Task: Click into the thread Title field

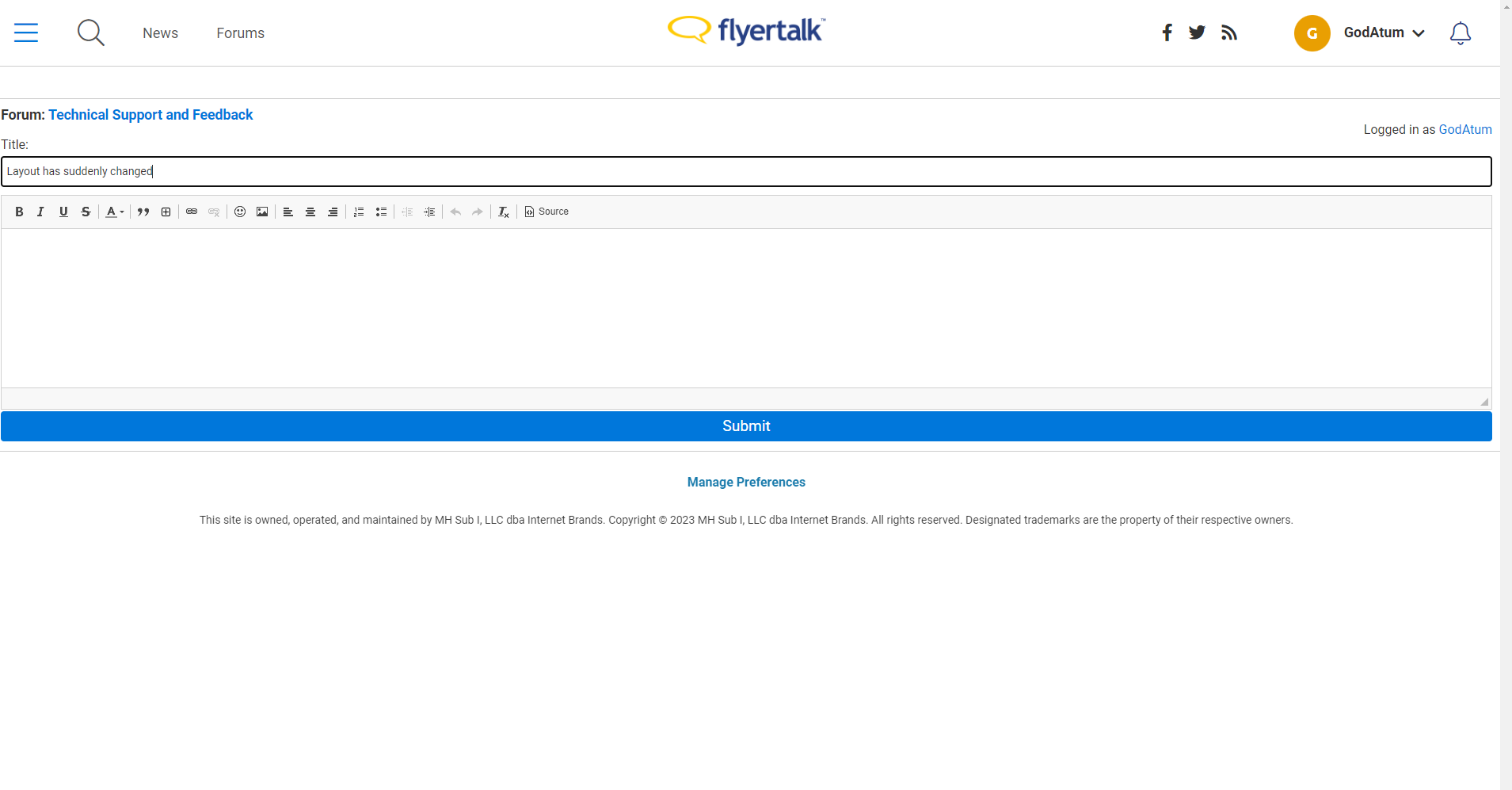Action: (746, 171)
